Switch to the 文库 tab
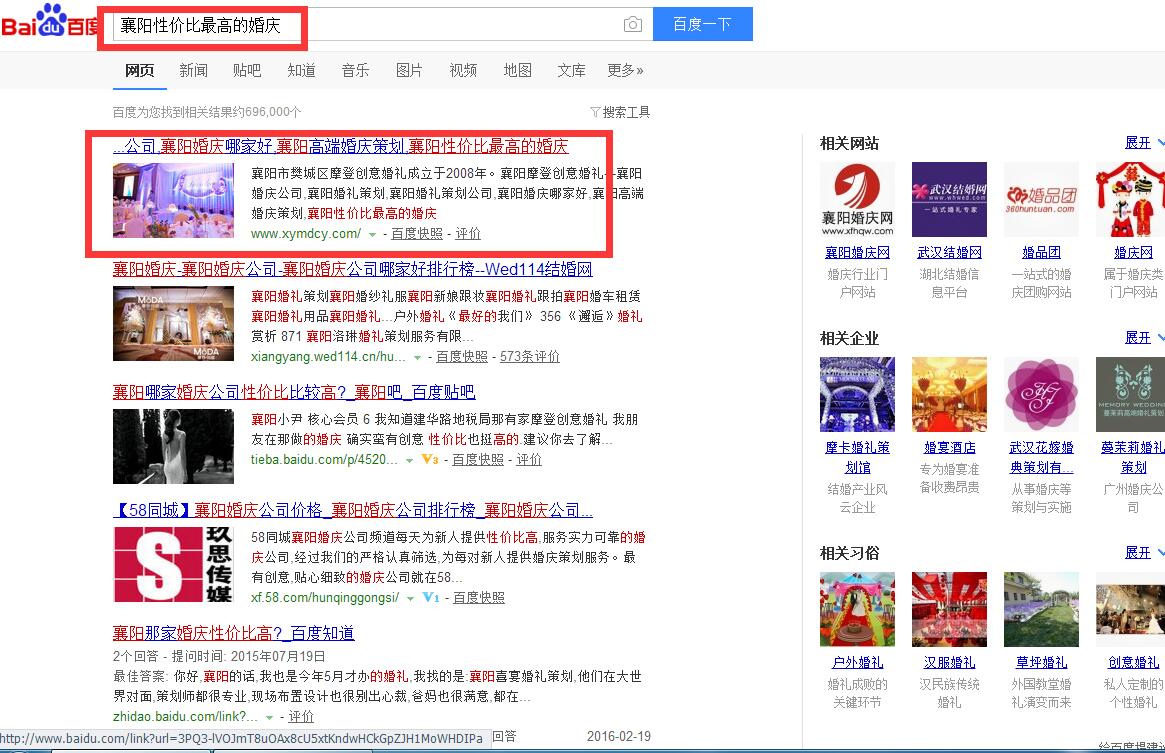 (x=571, y=70)
